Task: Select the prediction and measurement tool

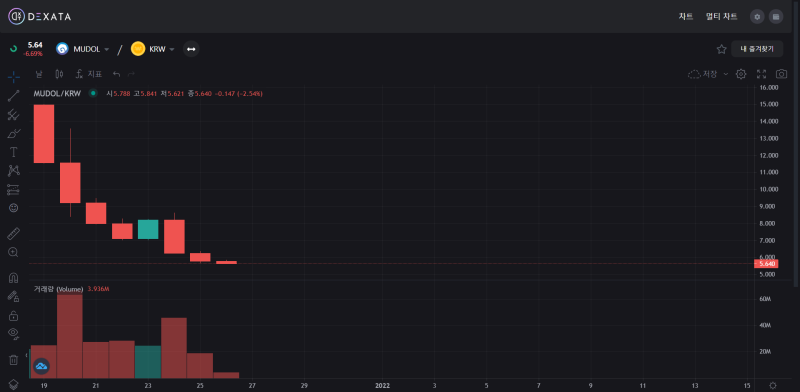Action: [x=14, y=189]
